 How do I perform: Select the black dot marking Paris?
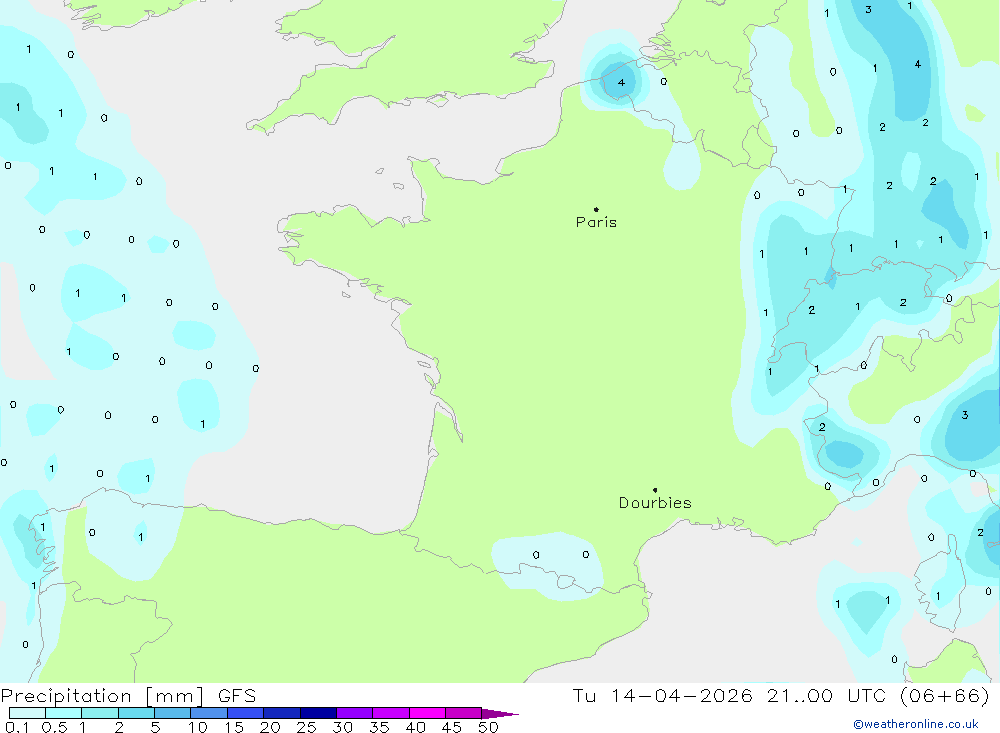[x=596, y=209]
